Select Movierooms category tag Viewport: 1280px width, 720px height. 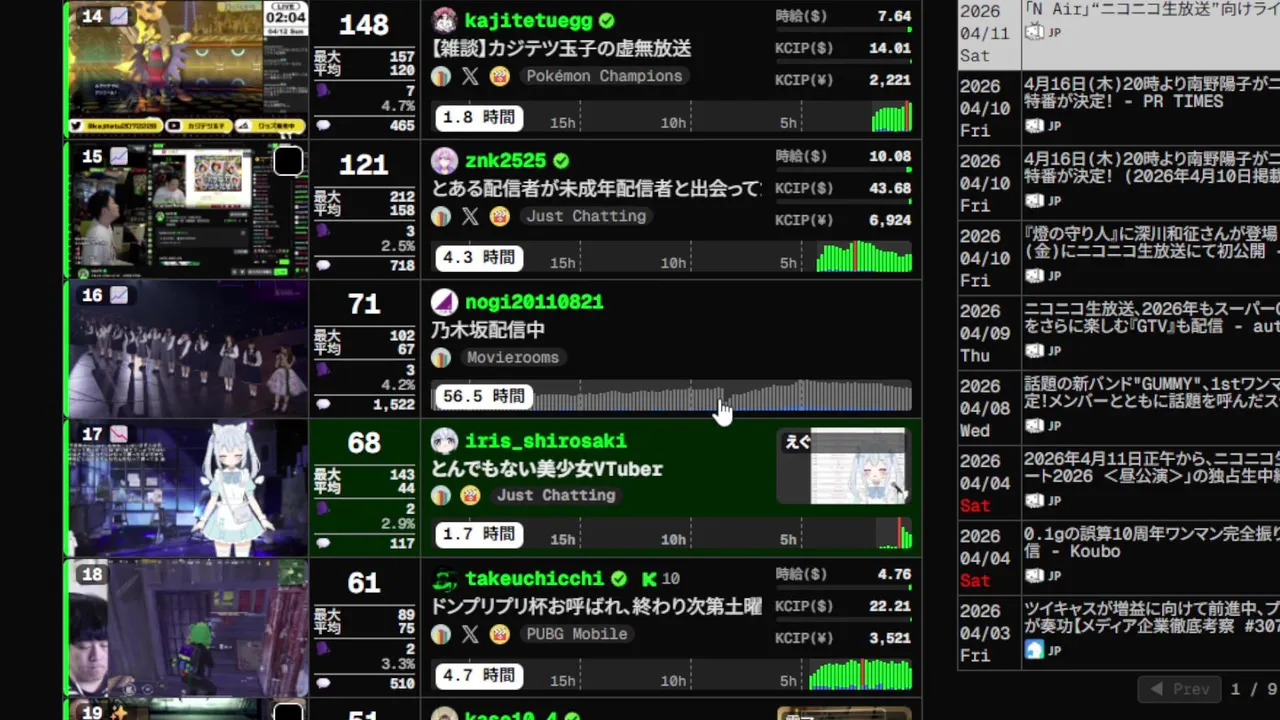513,357
